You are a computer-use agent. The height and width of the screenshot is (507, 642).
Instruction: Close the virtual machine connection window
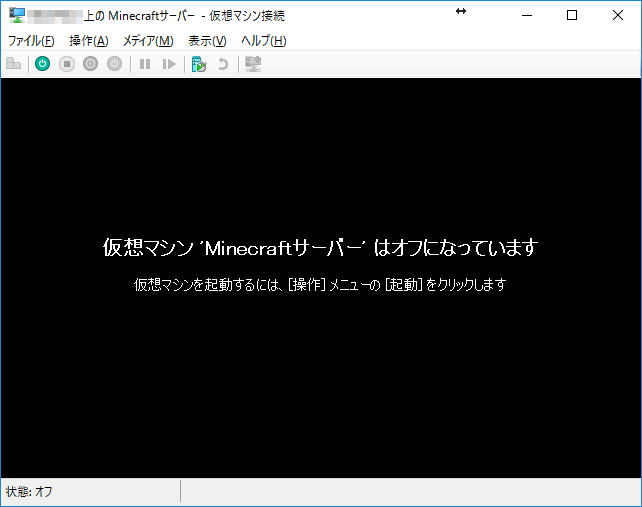(x=618, y=16)
